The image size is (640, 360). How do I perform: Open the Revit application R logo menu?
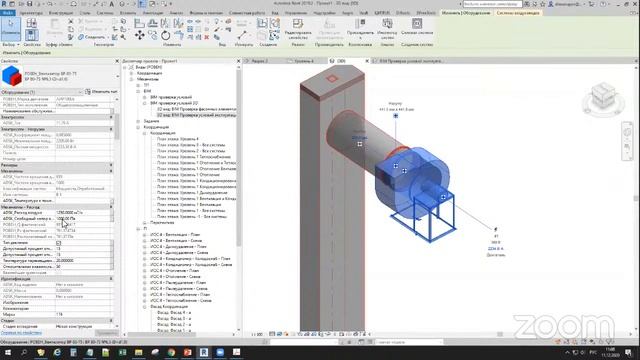[4, 4]
